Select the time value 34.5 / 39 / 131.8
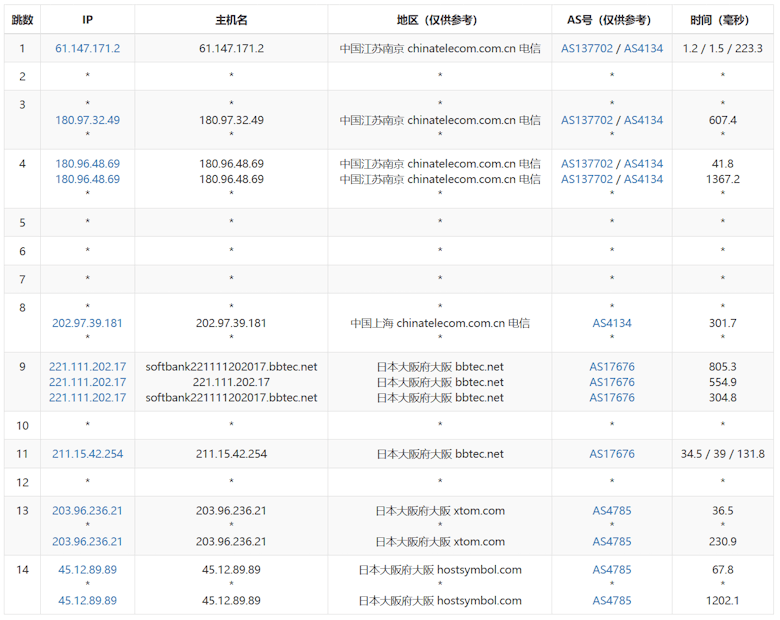Image resolution: width=780 pixels, height=620 pixels. pos(723,454)
